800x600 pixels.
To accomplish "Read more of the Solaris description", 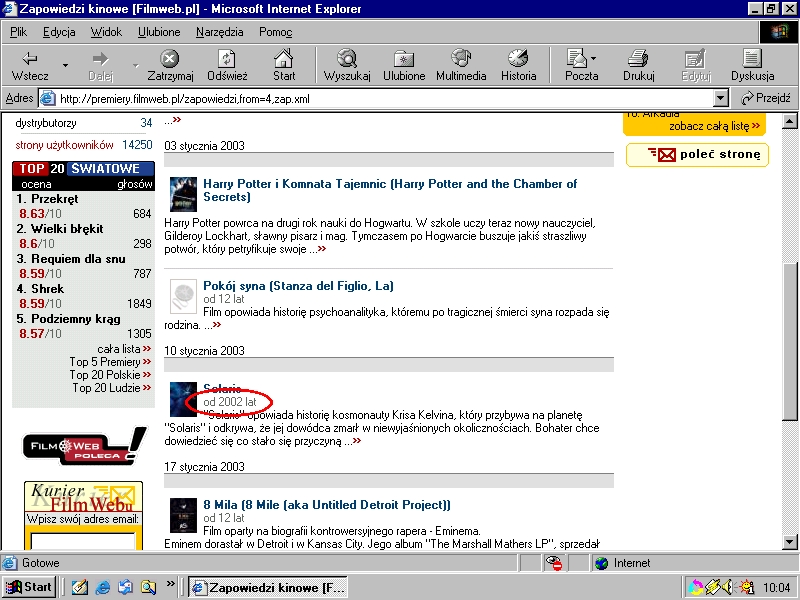I will [x=357, y=441].
